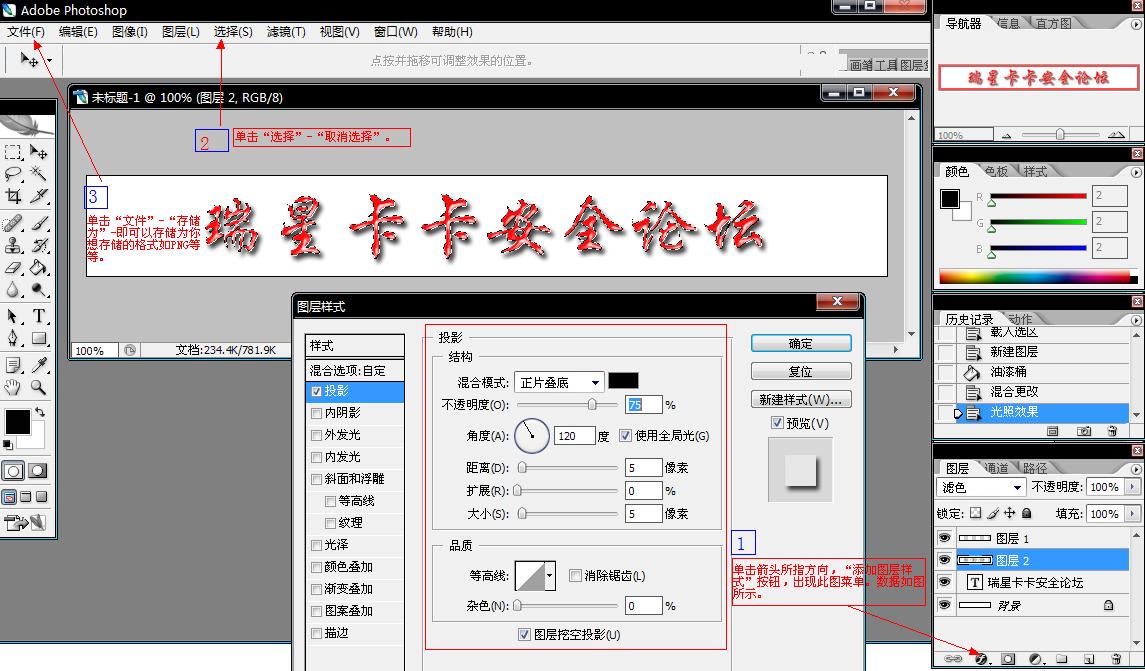Select the Path Selection tool

(12, 316)
